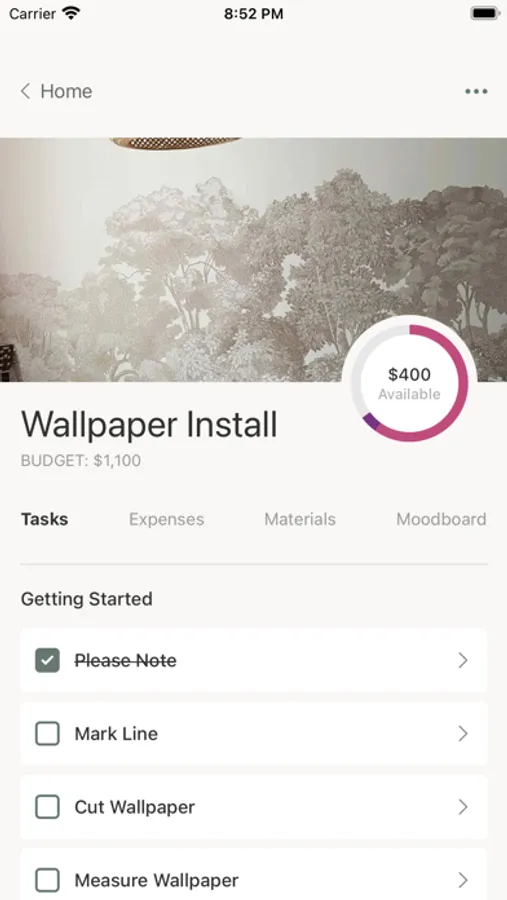Go back using the Home link

(66, 91)
